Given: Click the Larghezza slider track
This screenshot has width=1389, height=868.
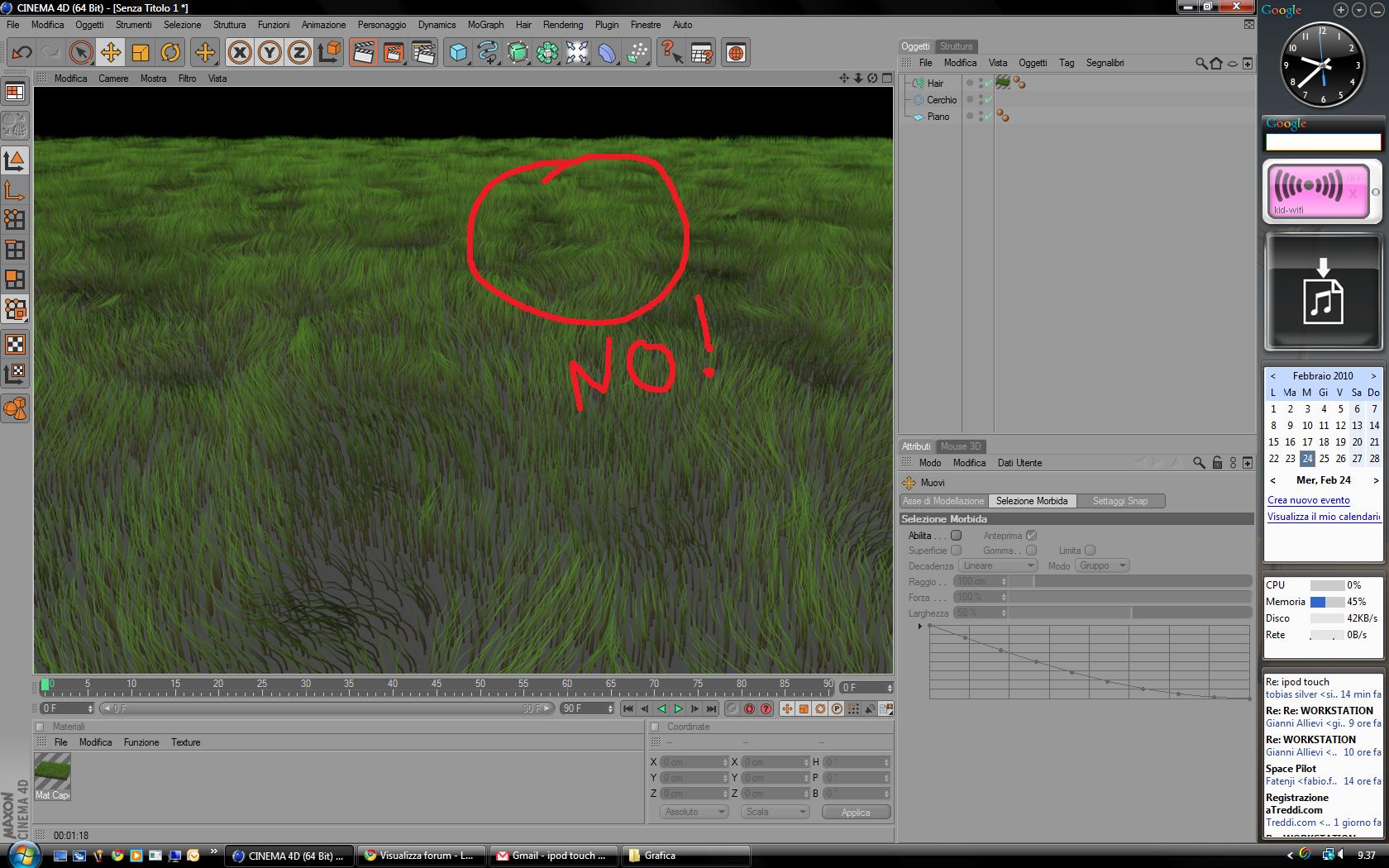Looking at the screenshot, I should point(1130,613).
